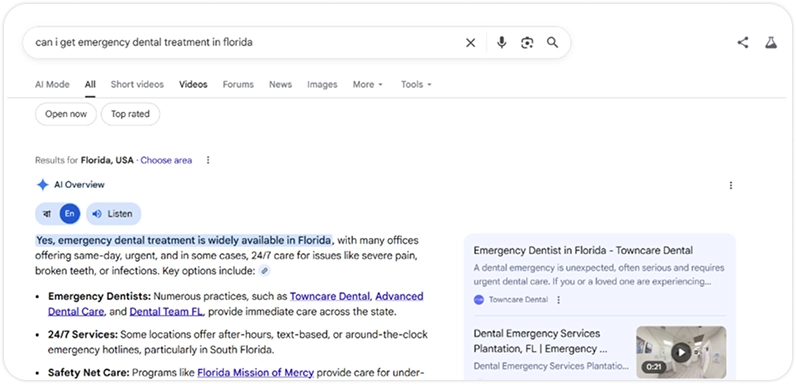Click the Choose area link
The height and width of the screenshot is (384, 796).
tap(166, 161)
